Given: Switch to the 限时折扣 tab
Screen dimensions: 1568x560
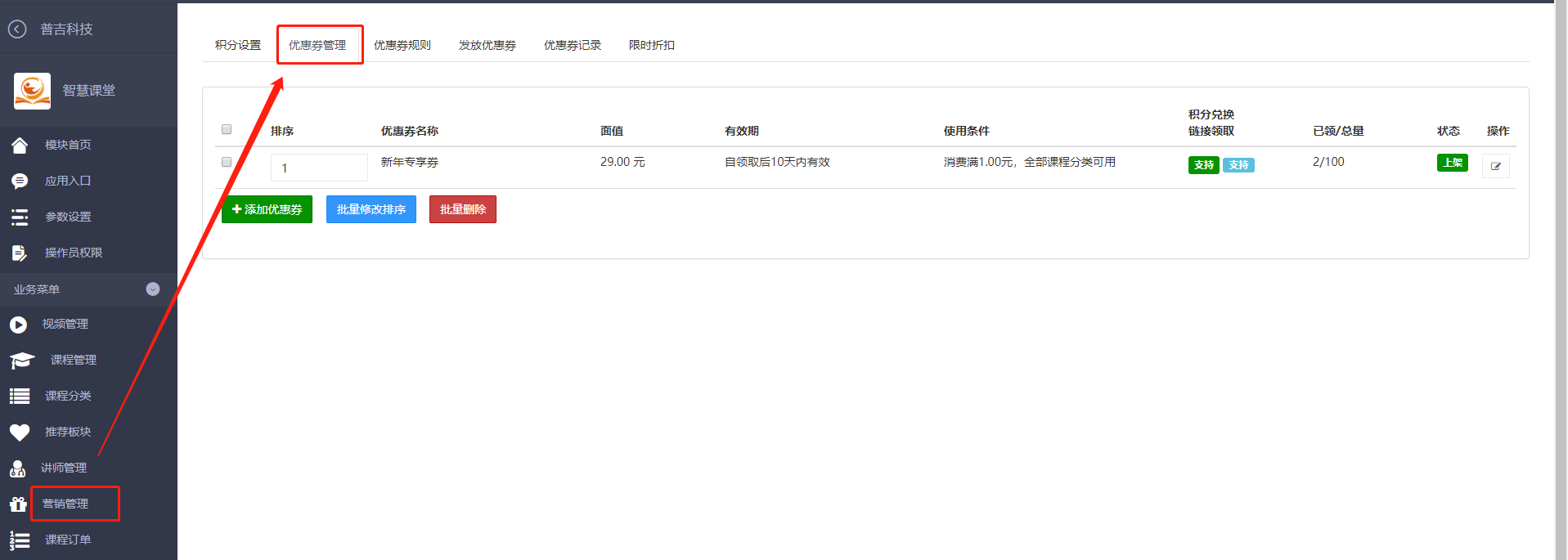Looking at the screenshot, I should (x=652, y=46).
